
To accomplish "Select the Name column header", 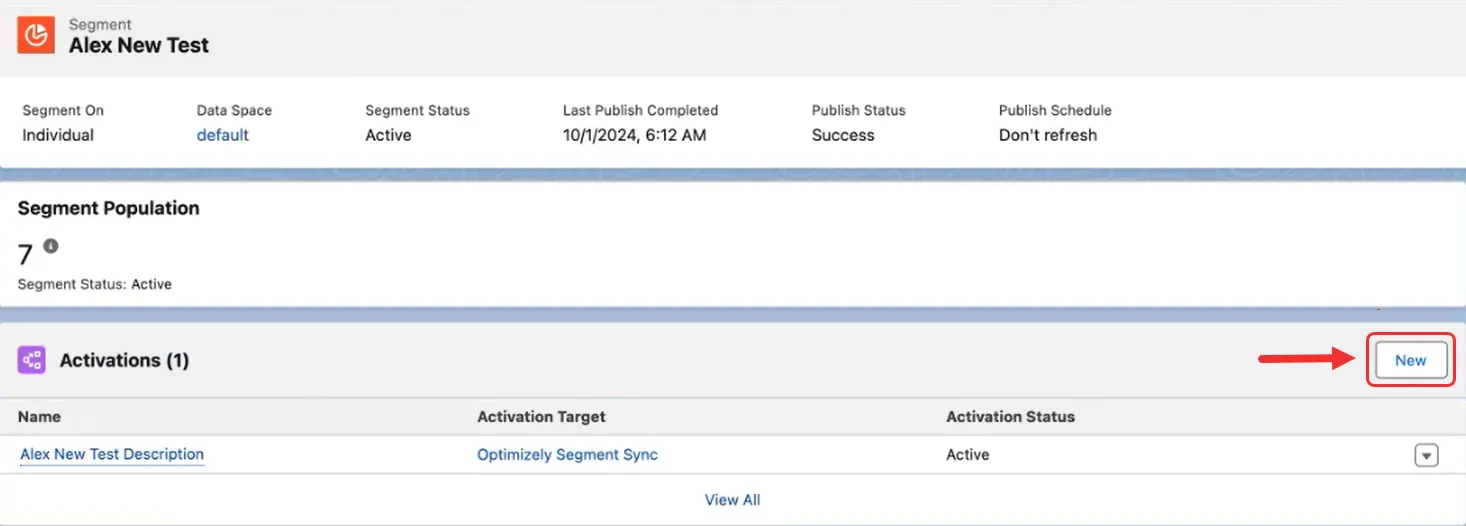I will click(x=40, y=416).
